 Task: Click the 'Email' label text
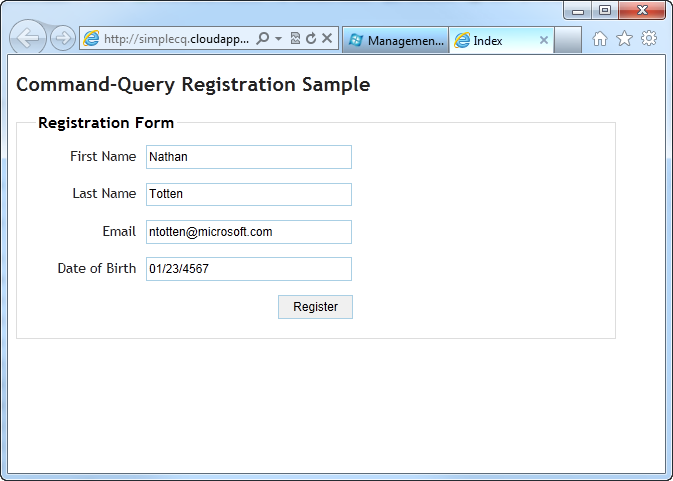pos(119,231)
